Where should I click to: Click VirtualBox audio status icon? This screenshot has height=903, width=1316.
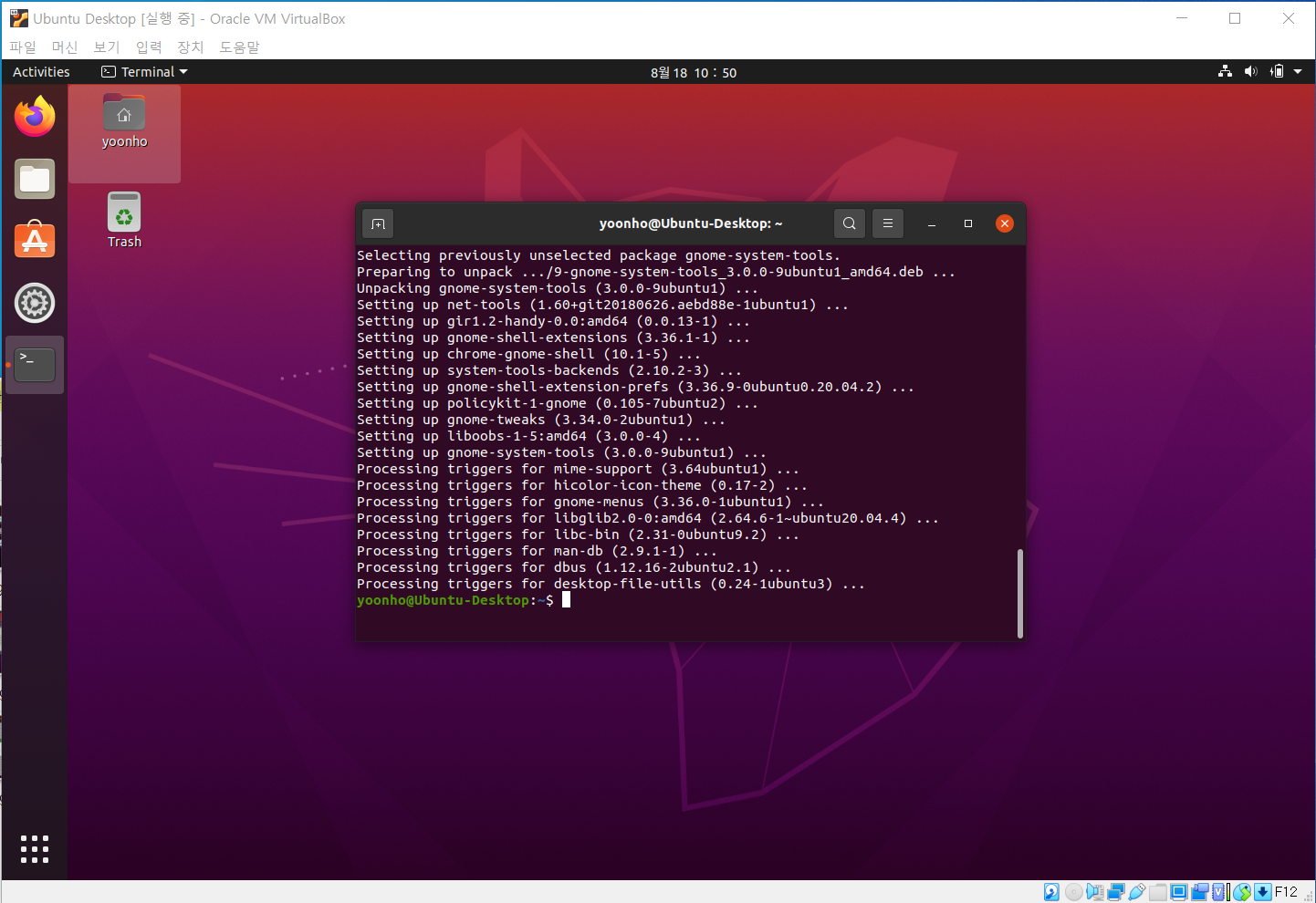(1095, 892)
